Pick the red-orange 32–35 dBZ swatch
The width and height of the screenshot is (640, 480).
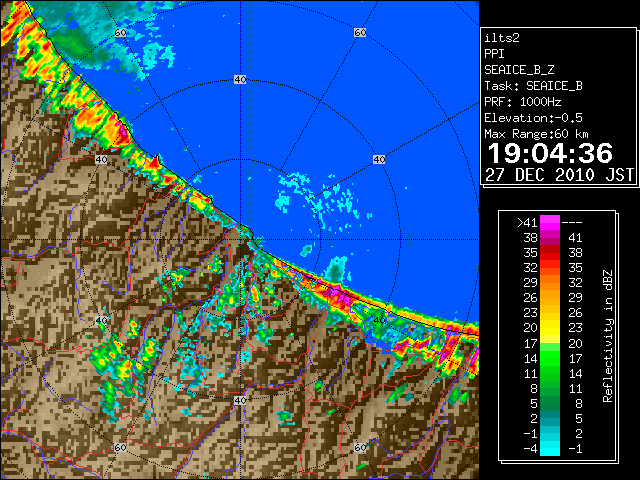pyautogui.click(x=550, y=268)
